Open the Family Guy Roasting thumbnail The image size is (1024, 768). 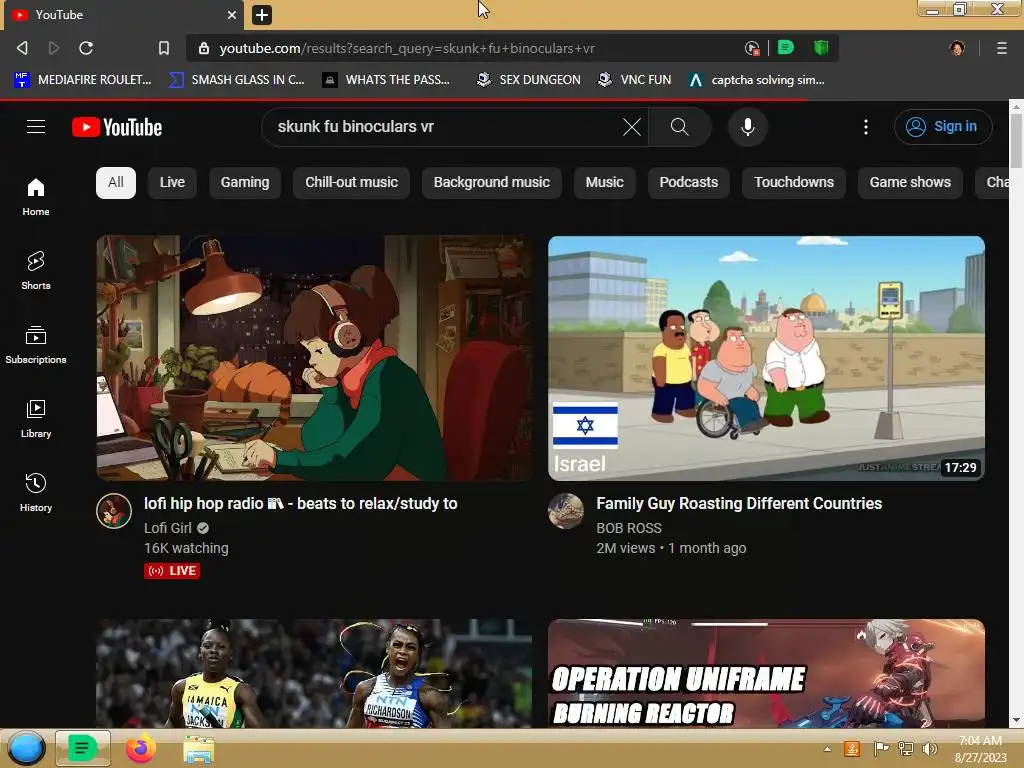point(766,358)
